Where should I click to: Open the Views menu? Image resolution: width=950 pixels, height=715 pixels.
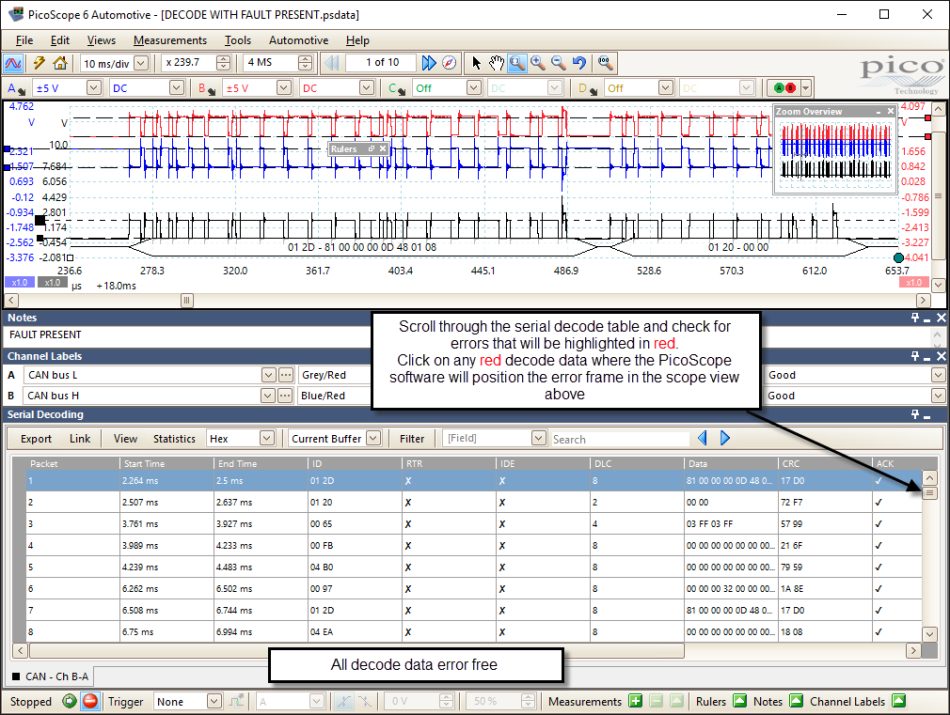coord(101,41)
